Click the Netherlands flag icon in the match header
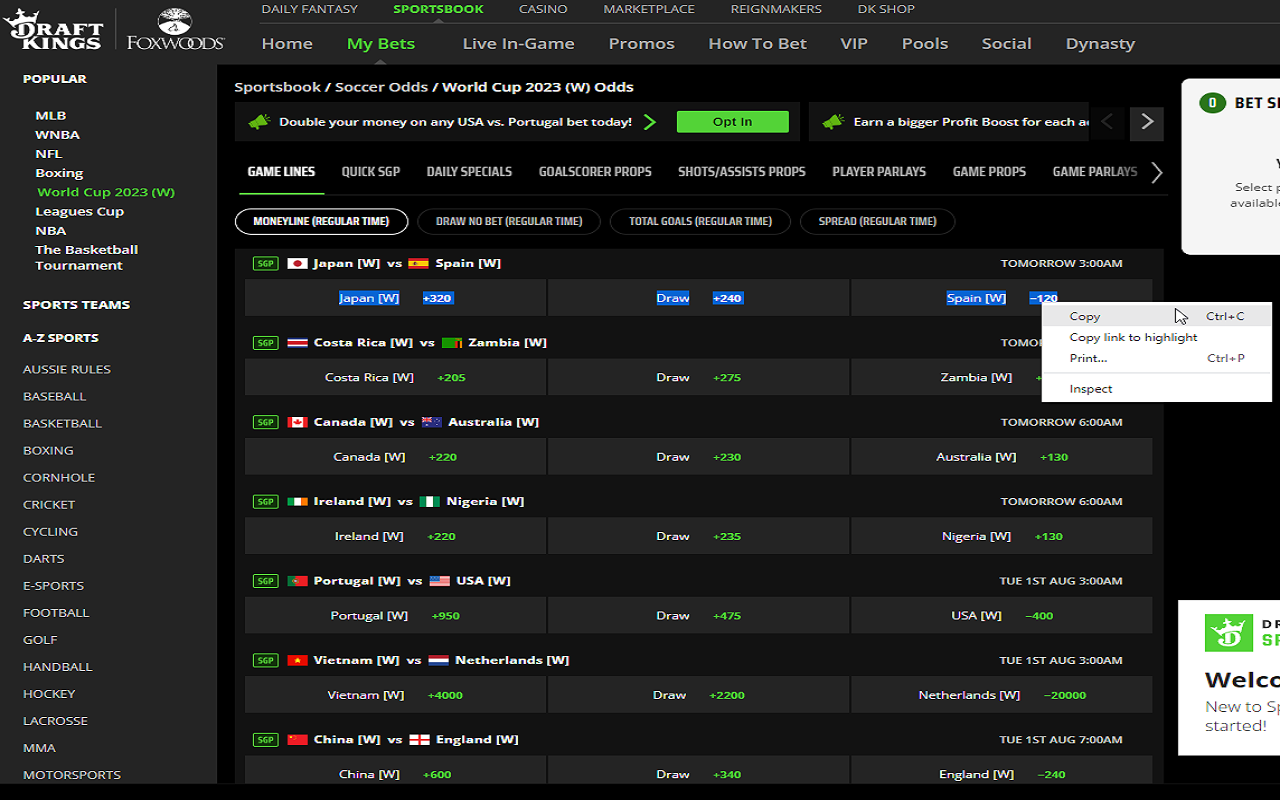The image size is (1280, 800). (x=438, y=660)
